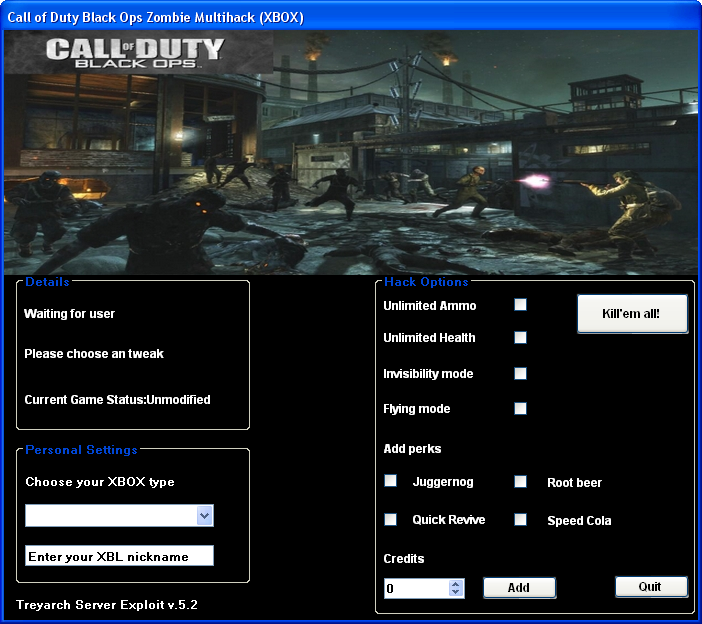The height and width of the screenshot is (624, 702).
Task: Tick the Quick Revive perk checkbox
Action: click(x=390, y=519)
